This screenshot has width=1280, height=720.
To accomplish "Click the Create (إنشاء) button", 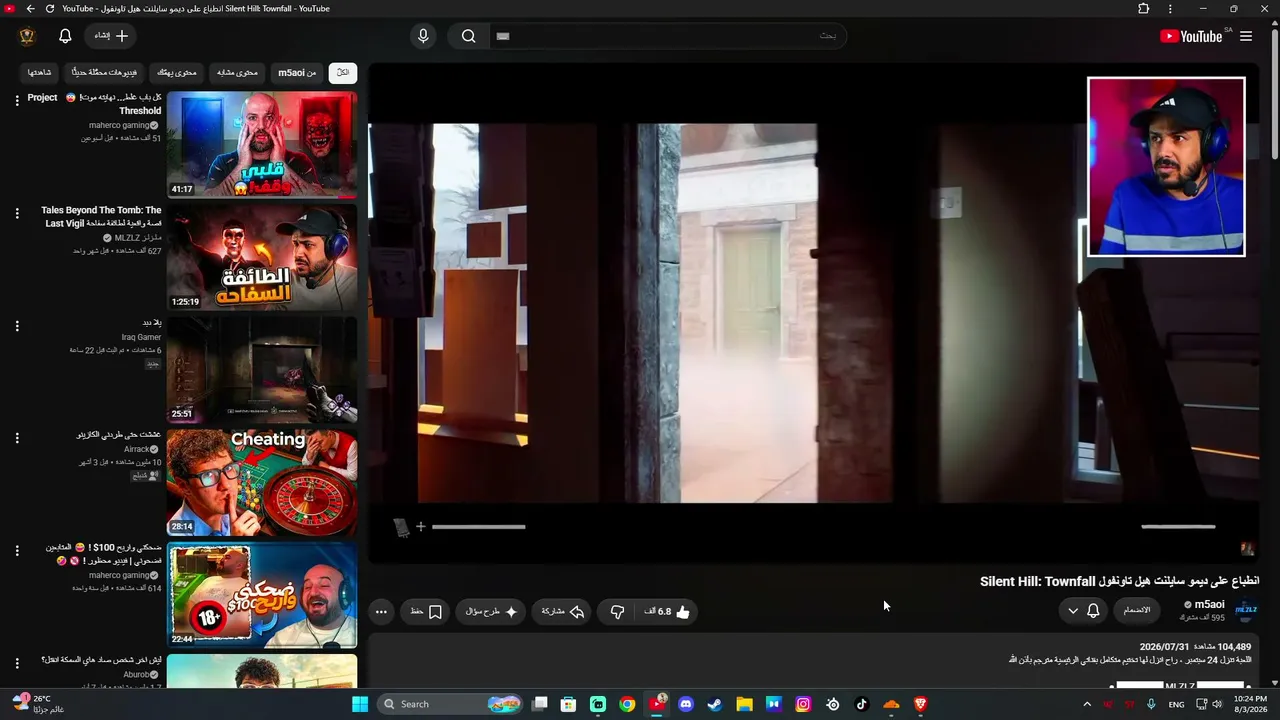I will click(111, 36).
